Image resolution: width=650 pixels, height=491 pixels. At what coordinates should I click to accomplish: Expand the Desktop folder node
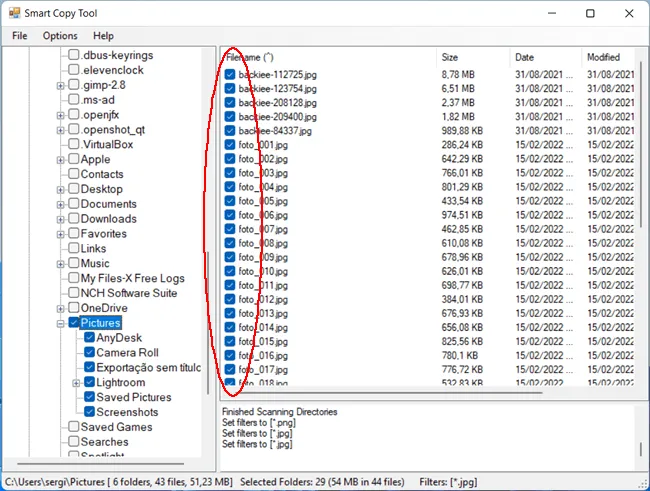[61, 190]
